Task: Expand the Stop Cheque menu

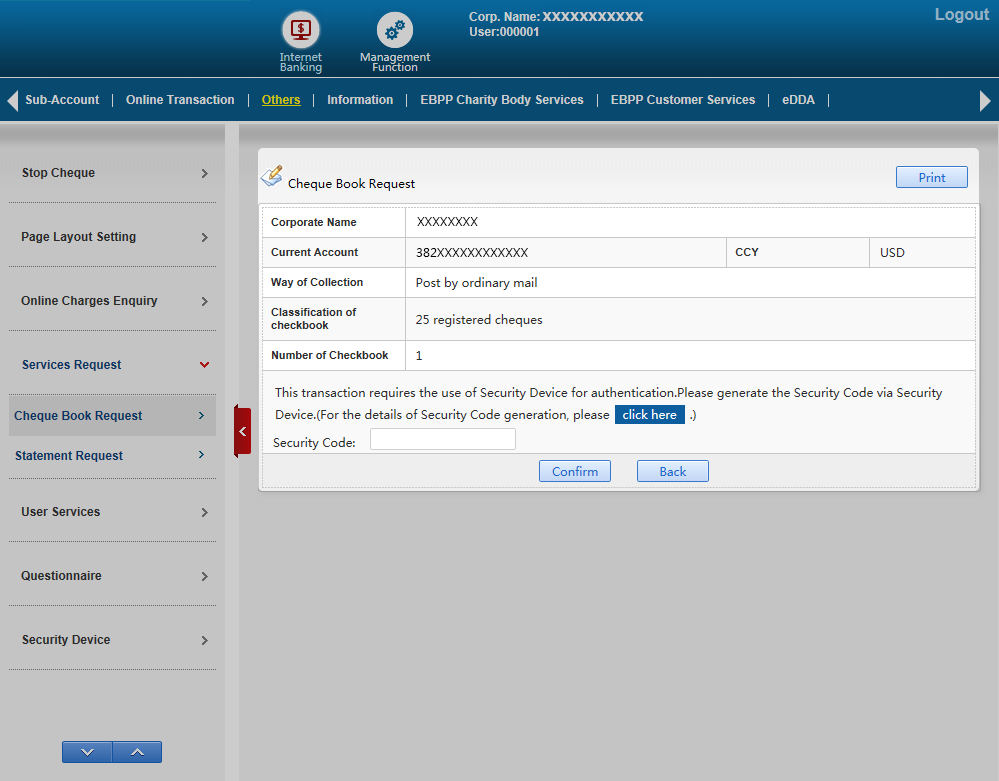Action: [112, 173]
